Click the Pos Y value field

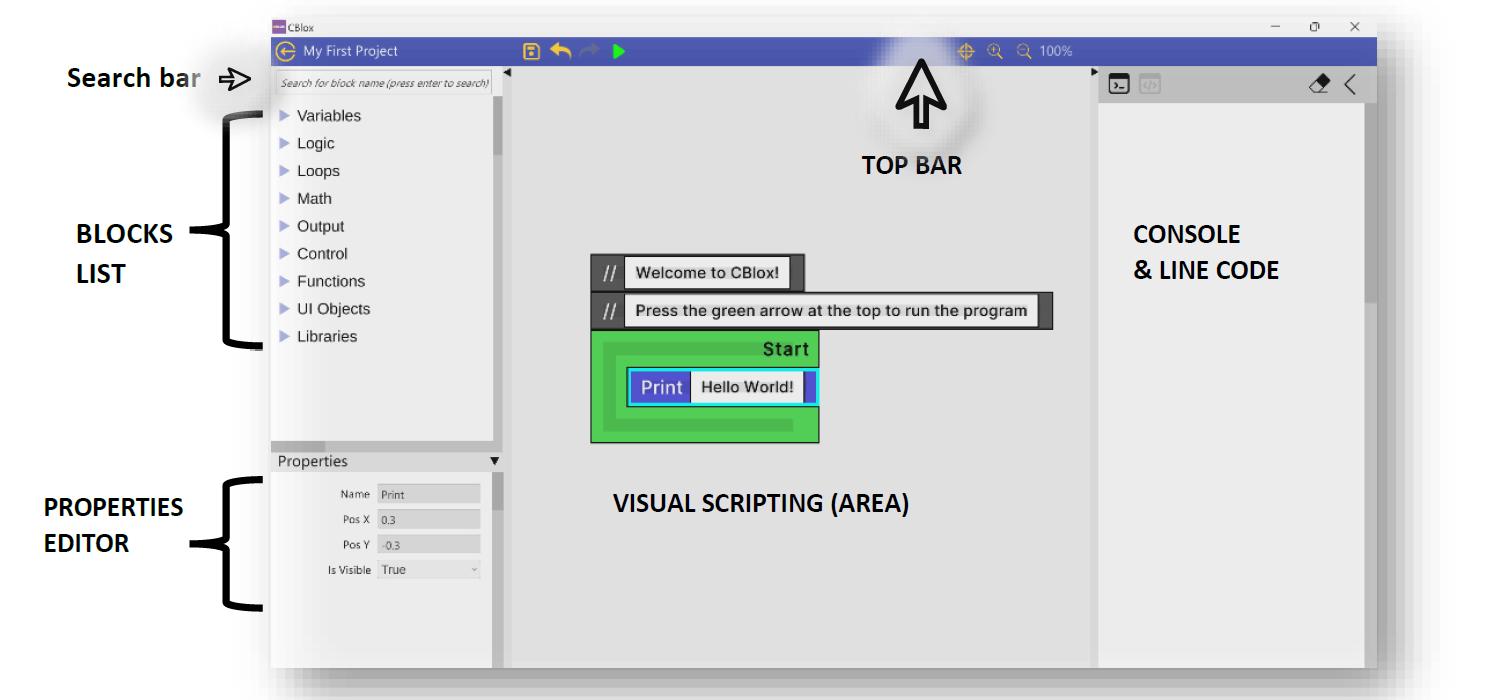click(x=429, y=544)
